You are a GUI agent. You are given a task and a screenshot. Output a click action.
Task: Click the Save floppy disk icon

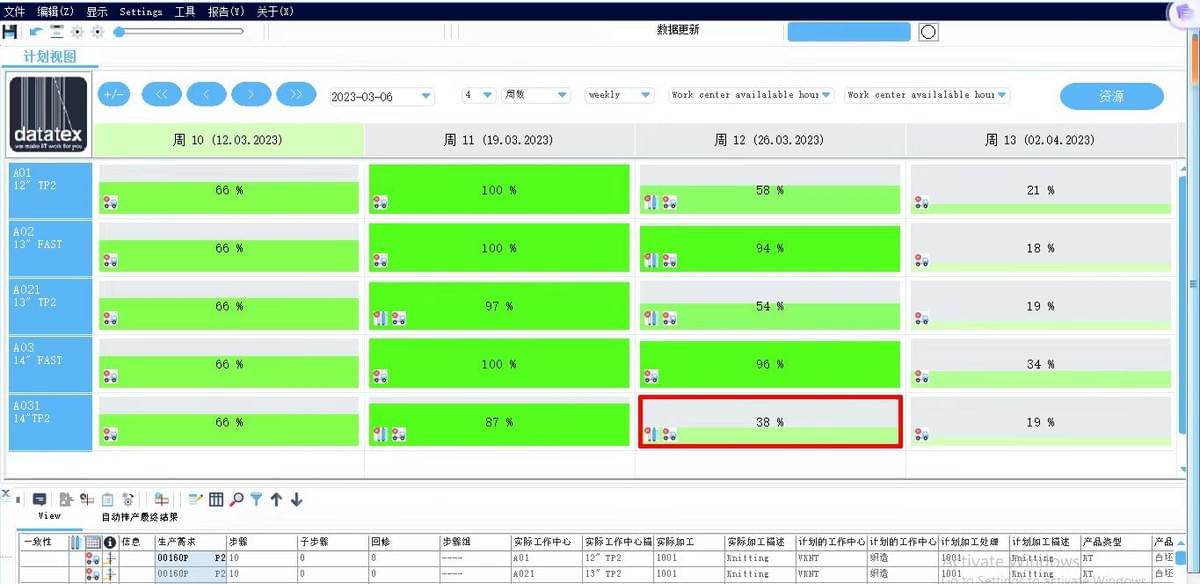tap(9, 31)
